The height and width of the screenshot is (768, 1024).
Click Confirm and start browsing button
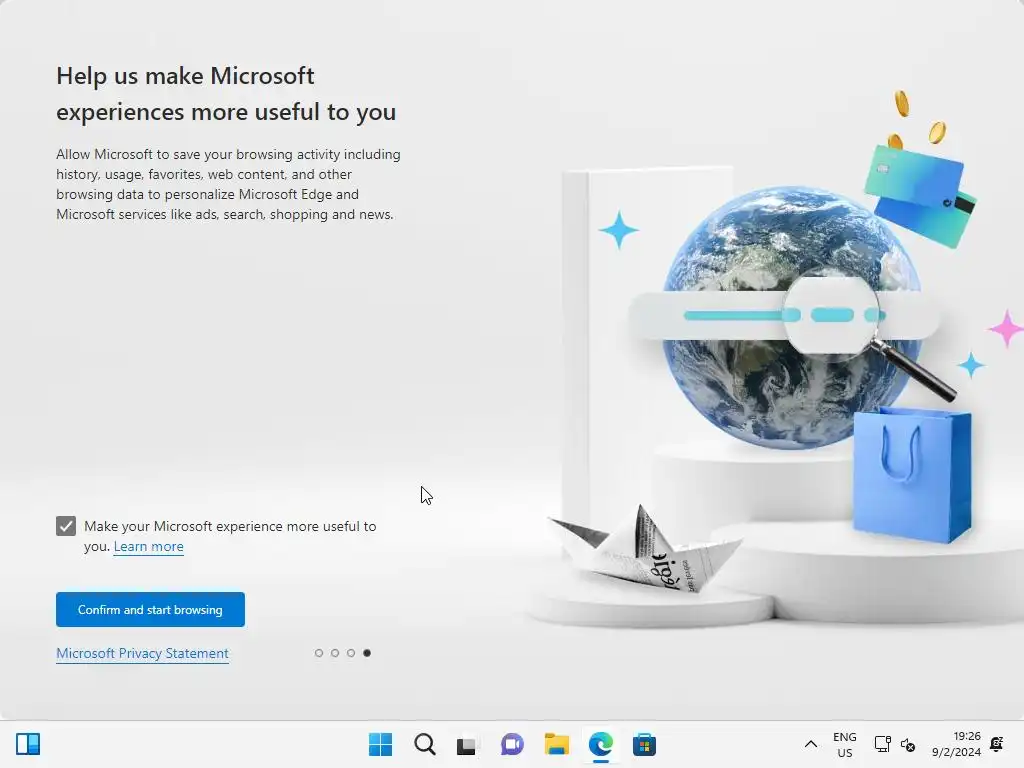[x=150, y=609]
